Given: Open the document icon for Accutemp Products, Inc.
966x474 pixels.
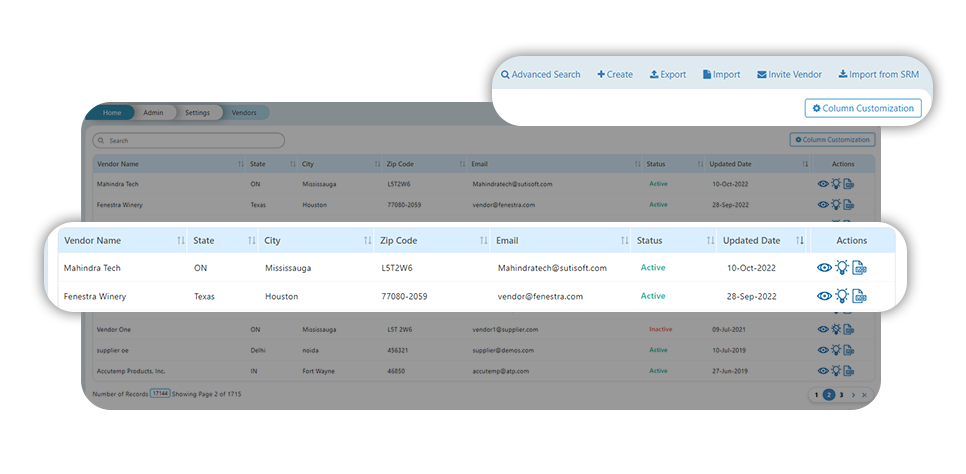Looking at the screenshot, I should (848, 371).
